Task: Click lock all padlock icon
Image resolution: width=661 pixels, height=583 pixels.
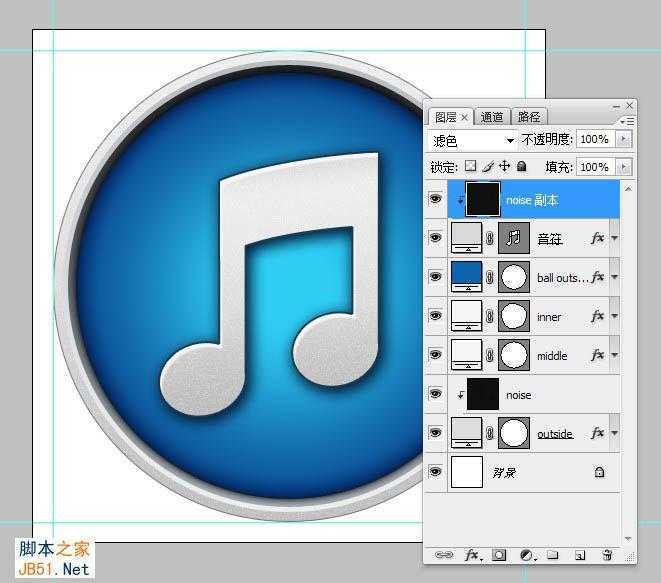Action: tap(521, 167)
